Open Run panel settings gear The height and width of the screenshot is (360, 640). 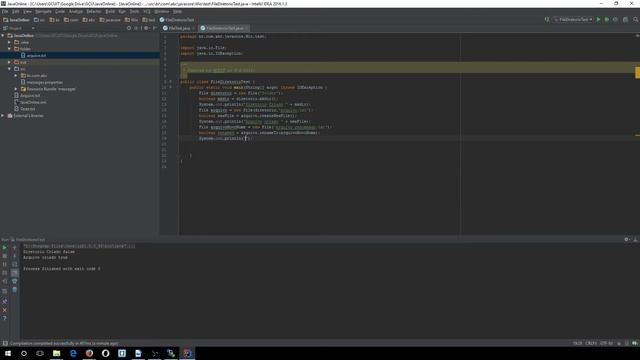[627, 240]
